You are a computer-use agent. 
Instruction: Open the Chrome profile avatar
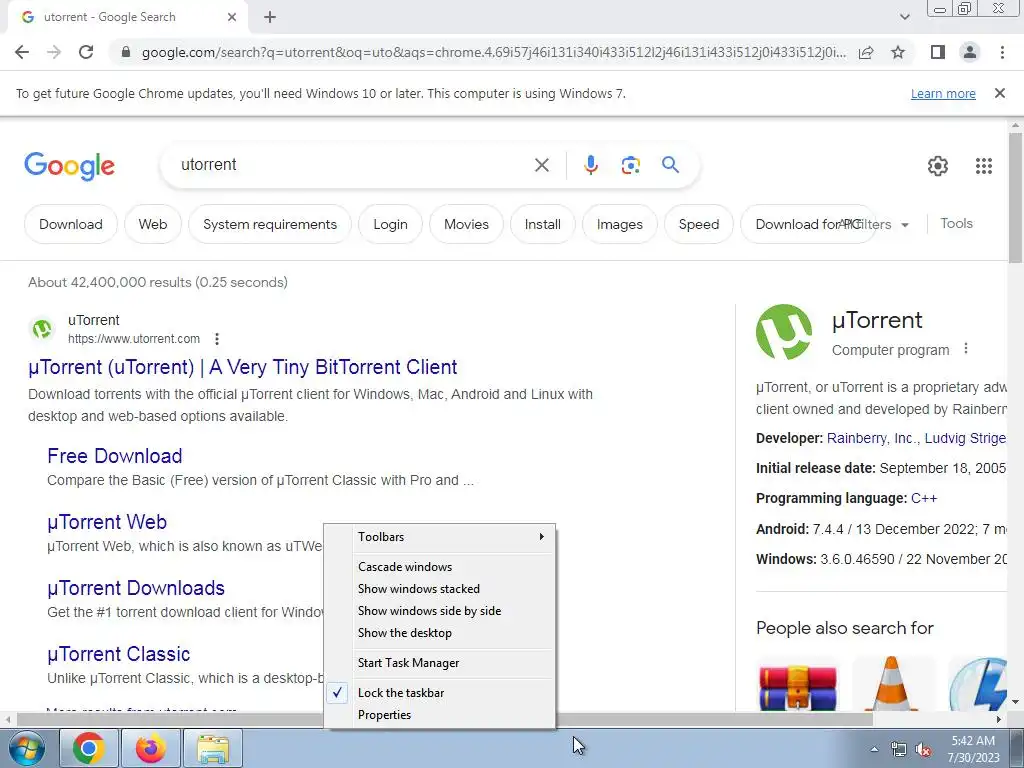970,52
